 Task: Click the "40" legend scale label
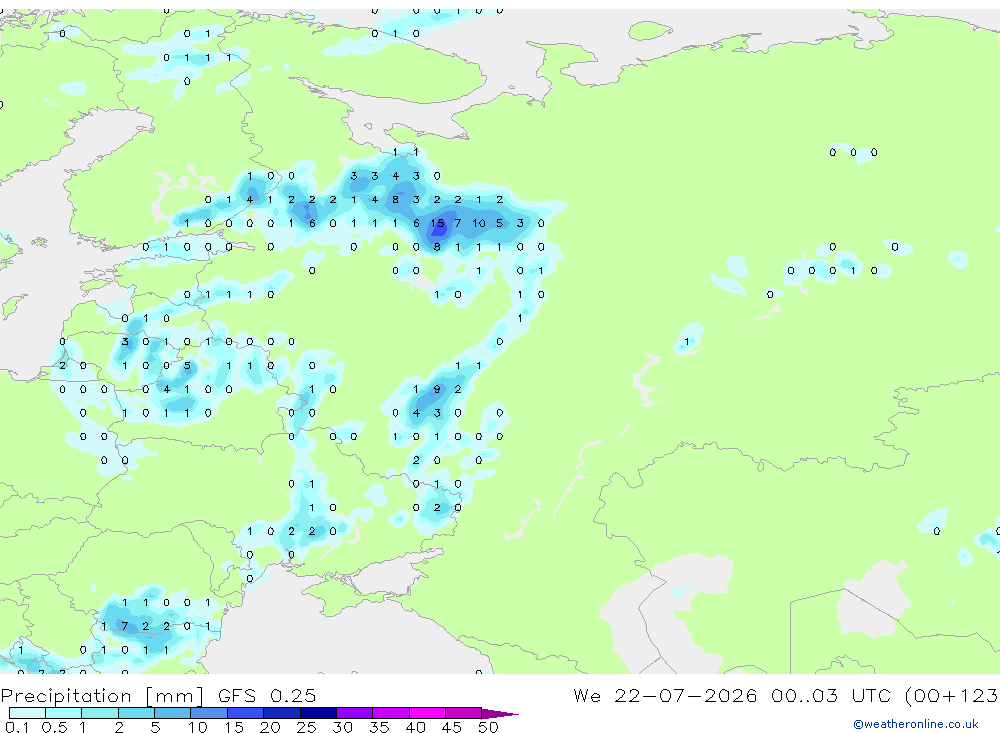pos(415,727)
